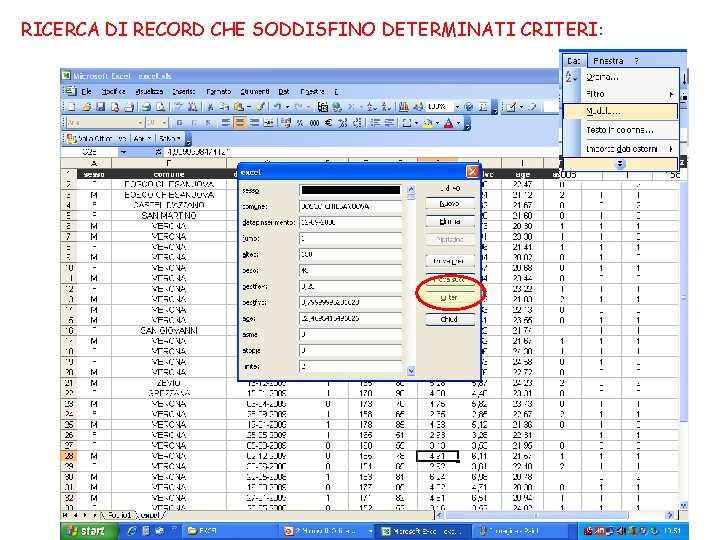Apply thousands separator (000) style
The height and width of the screenshot is (540, 720).
pyautogui.click(x=314, y=123)
